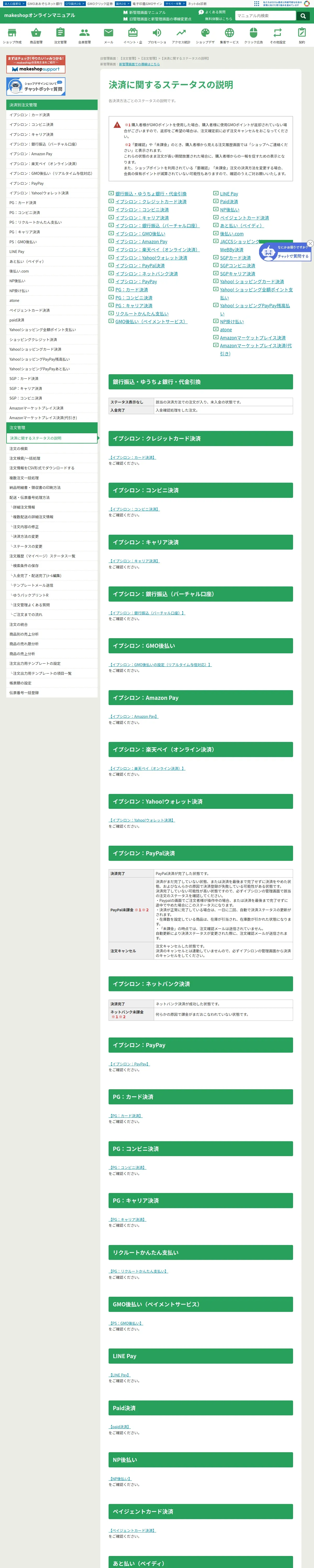The width and height of the screenshot is (314, 1568).
Task: Click PayPal未課金 table row label
Action: click(x=132, y=910)
